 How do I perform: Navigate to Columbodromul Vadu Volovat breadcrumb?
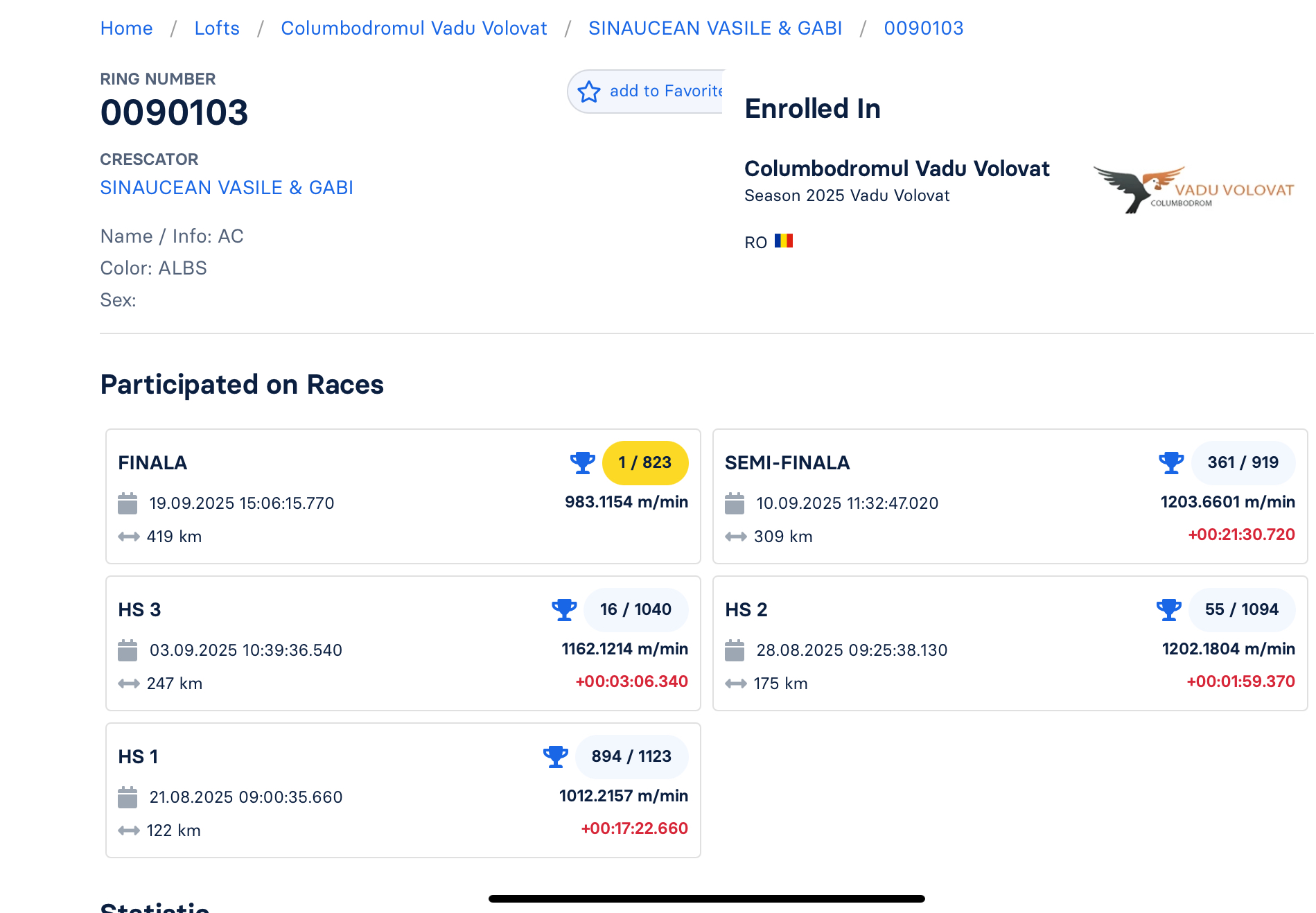click(x=414, y=28)
